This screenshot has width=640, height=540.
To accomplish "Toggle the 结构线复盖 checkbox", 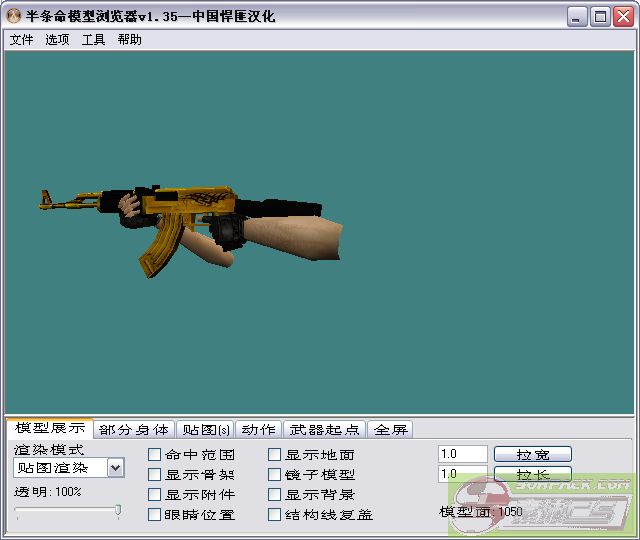I will 275,515.
